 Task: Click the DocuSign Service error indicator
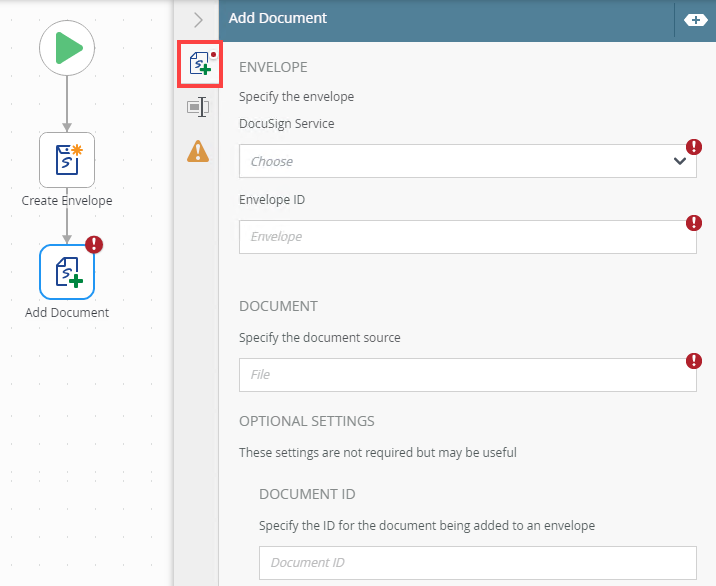point(694,147)
